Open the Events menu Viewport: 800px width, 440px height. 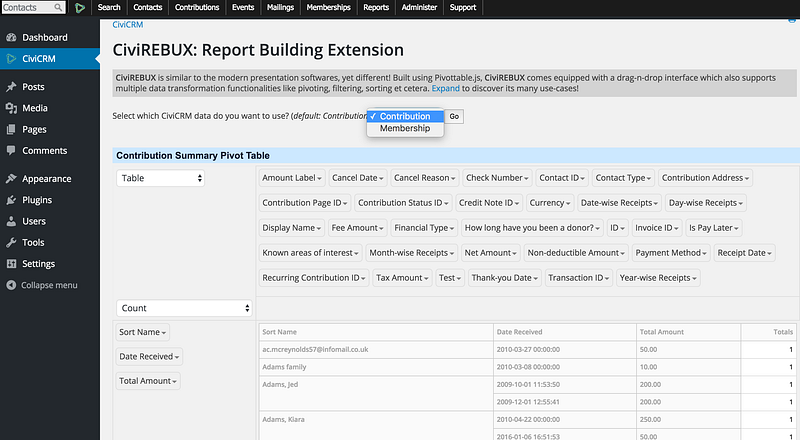pyautogui.click(x=243, y=7)
